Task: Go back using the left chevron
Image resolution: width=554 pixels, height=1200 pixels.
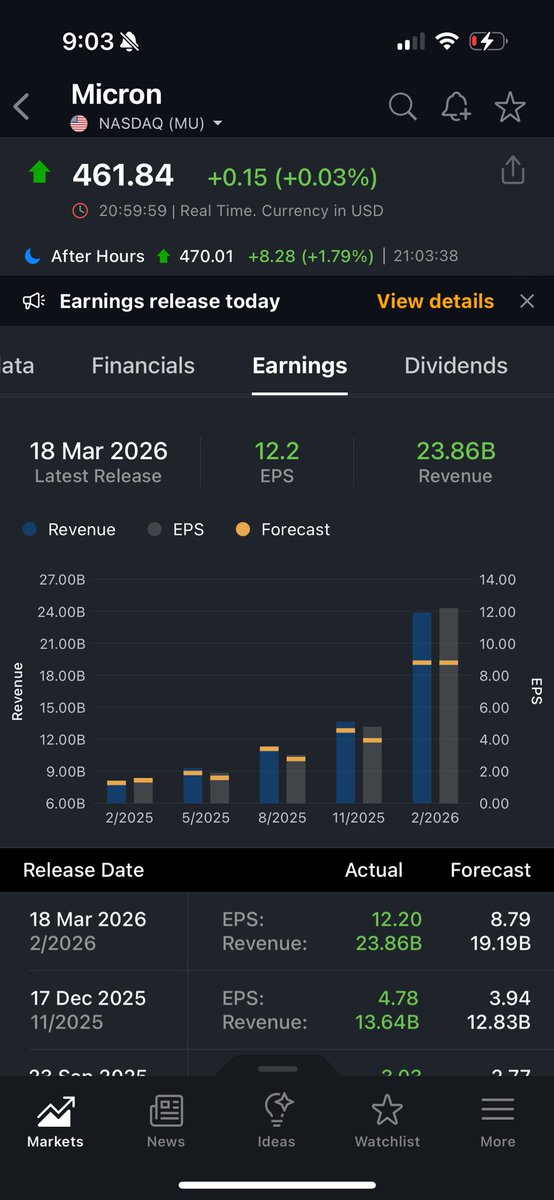Action: coord(22,106)
